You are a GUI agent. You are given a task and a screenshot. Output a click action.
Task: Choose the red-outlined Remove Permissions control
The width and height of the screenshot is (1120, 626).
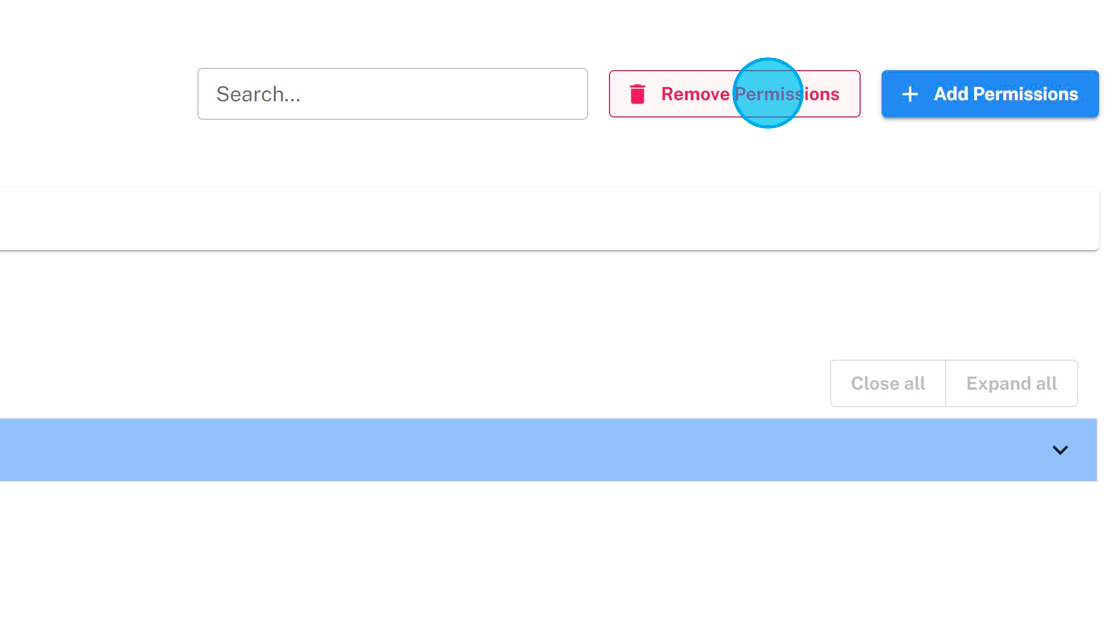click(x=734, y=94)
